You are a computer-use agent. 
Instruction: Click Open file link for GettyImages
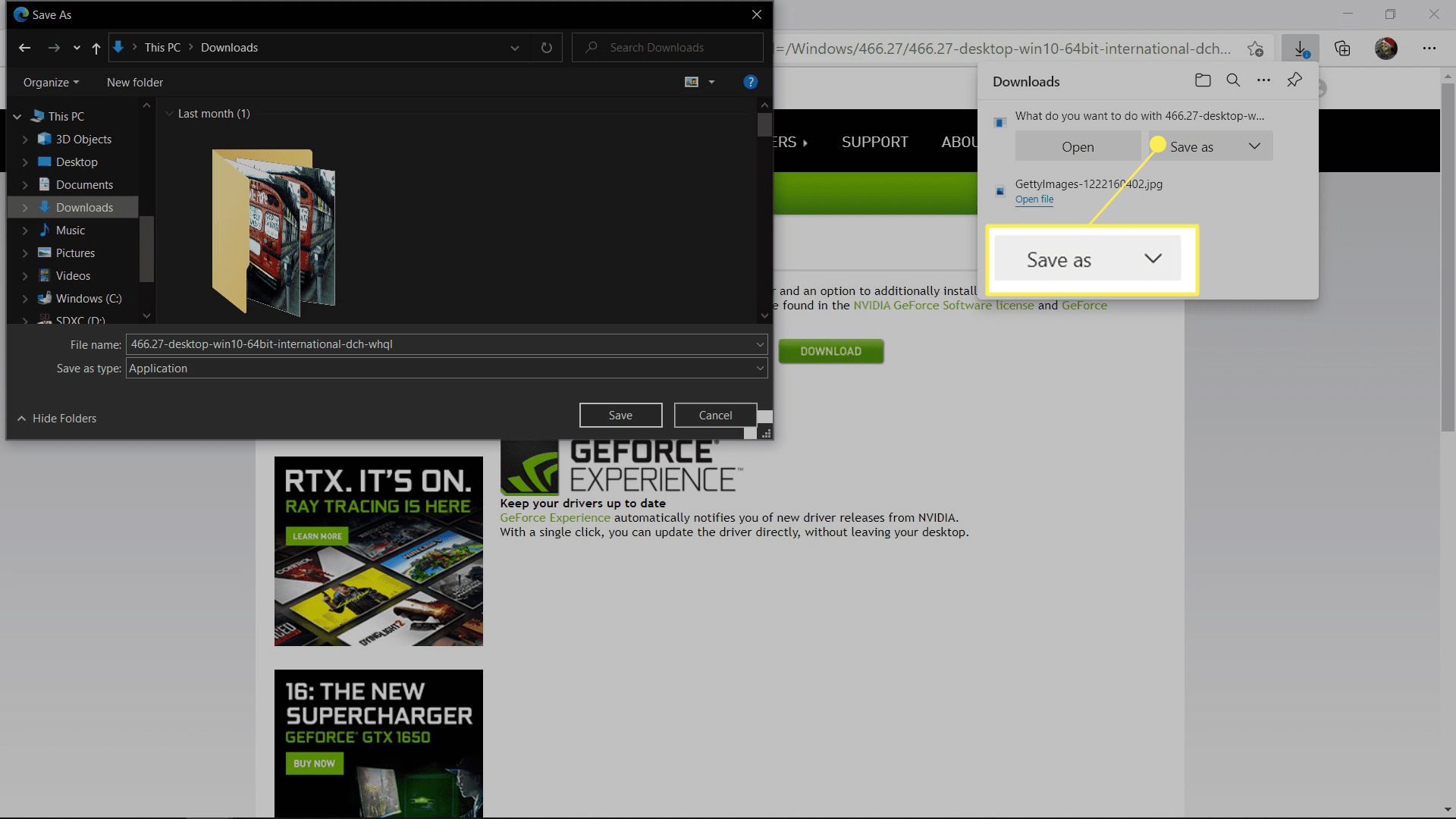[1034, 199]
